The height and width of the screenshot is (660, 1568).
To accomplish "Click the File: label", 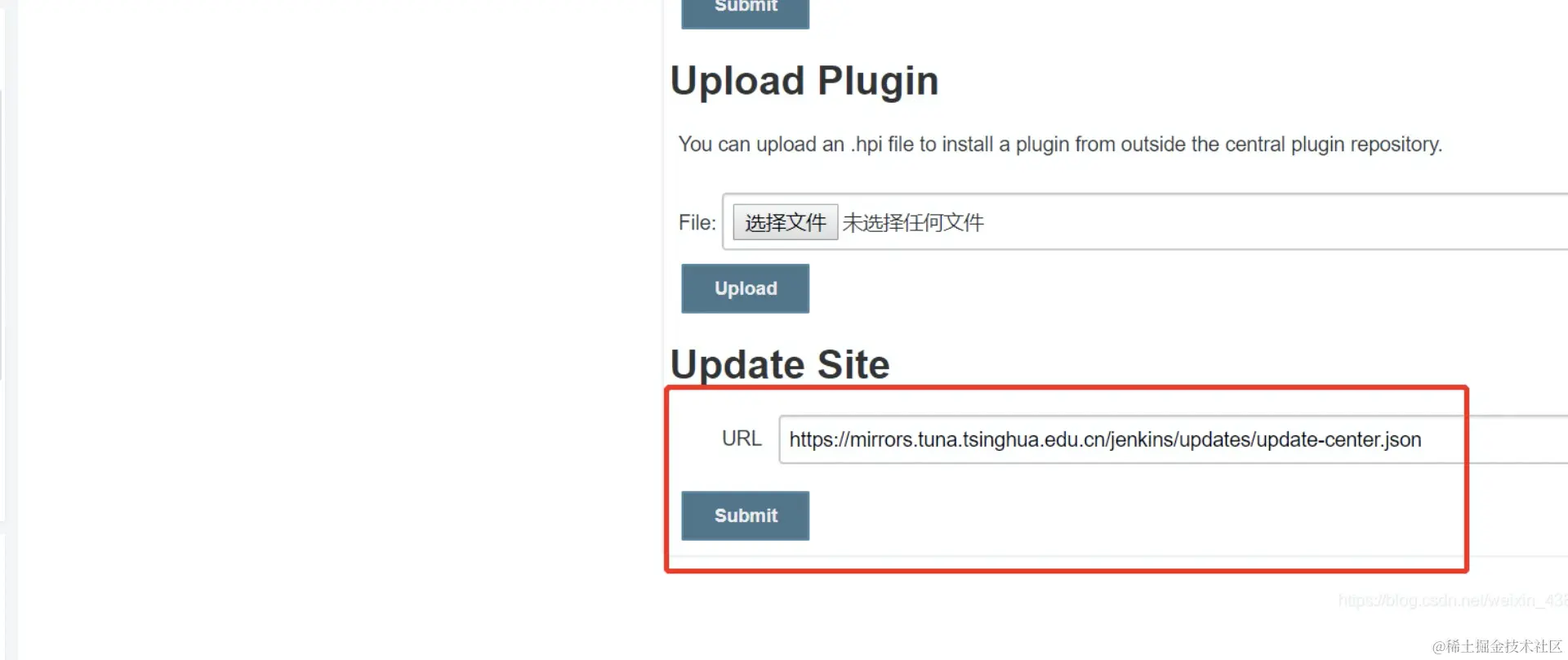I will (697, 222).
